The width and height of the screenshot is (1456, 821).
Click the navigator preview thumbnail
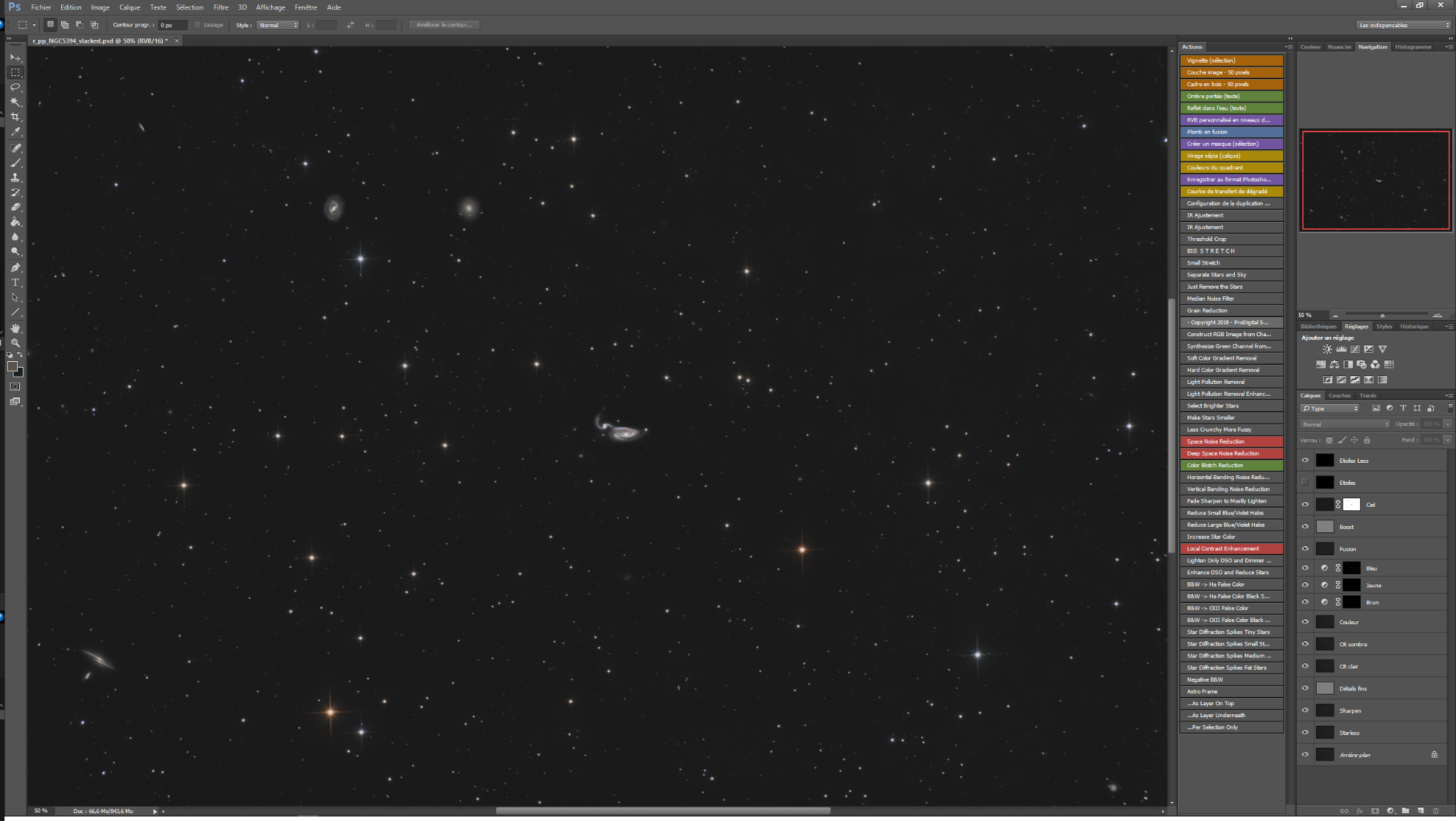[x=1376, y=181]
